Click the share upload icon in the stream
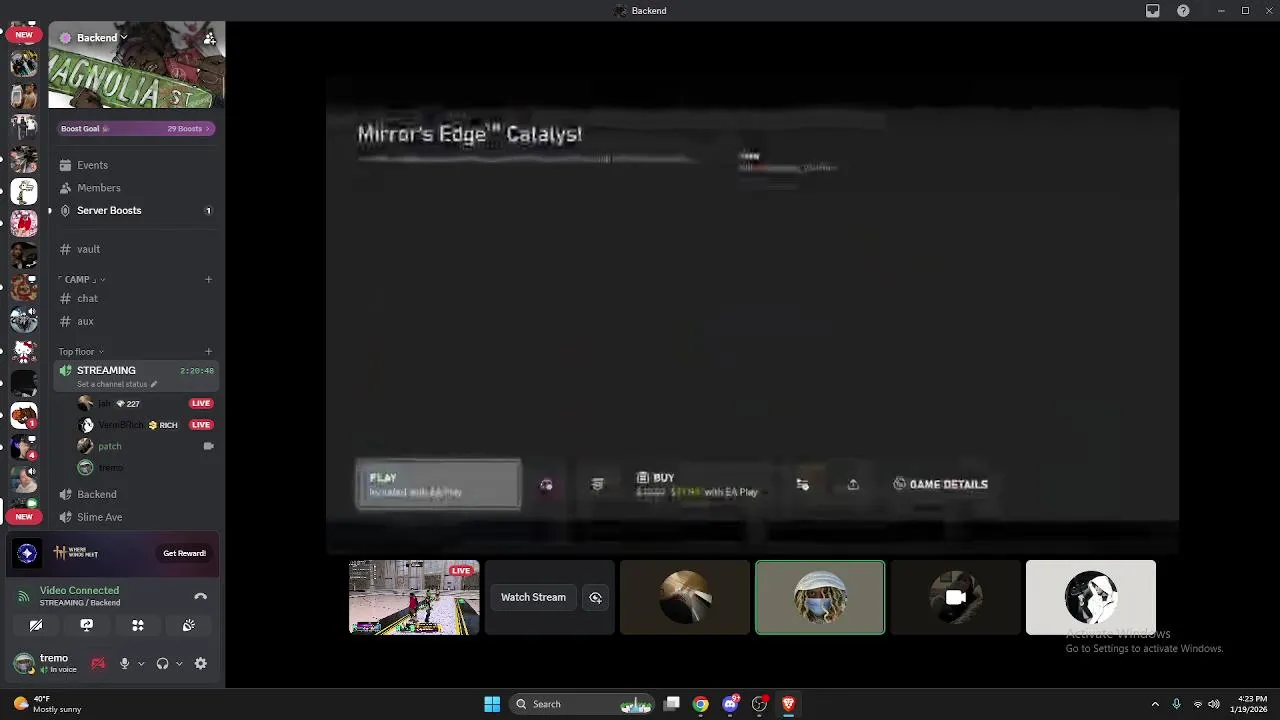The image size is (1280, 720). pyautogui.click(x=853, y=485)
